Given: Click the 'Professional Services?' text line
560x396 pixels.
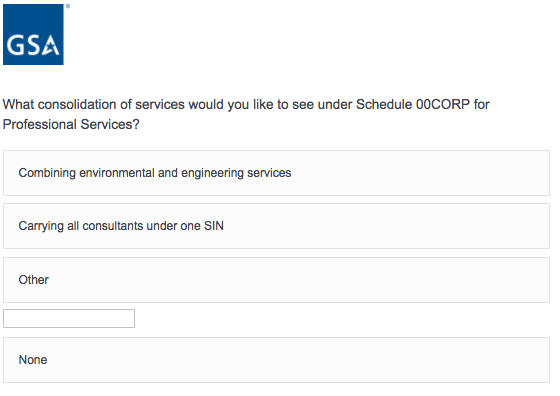Looking at the screenshot, I should [71, 125].
